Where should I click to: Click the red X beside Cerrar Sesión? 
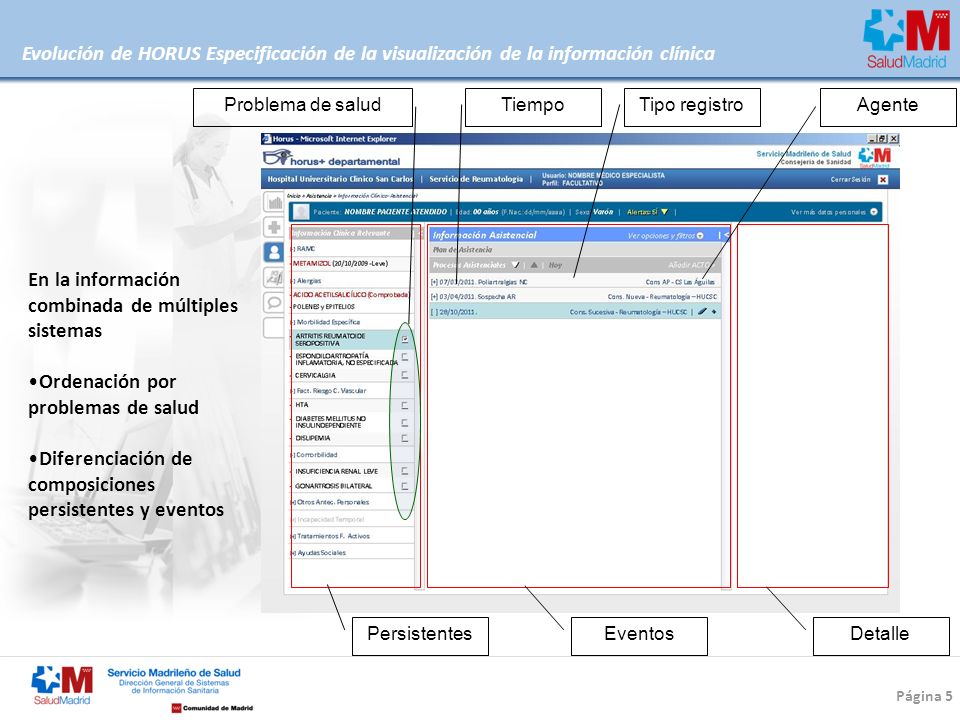point(883,179)
